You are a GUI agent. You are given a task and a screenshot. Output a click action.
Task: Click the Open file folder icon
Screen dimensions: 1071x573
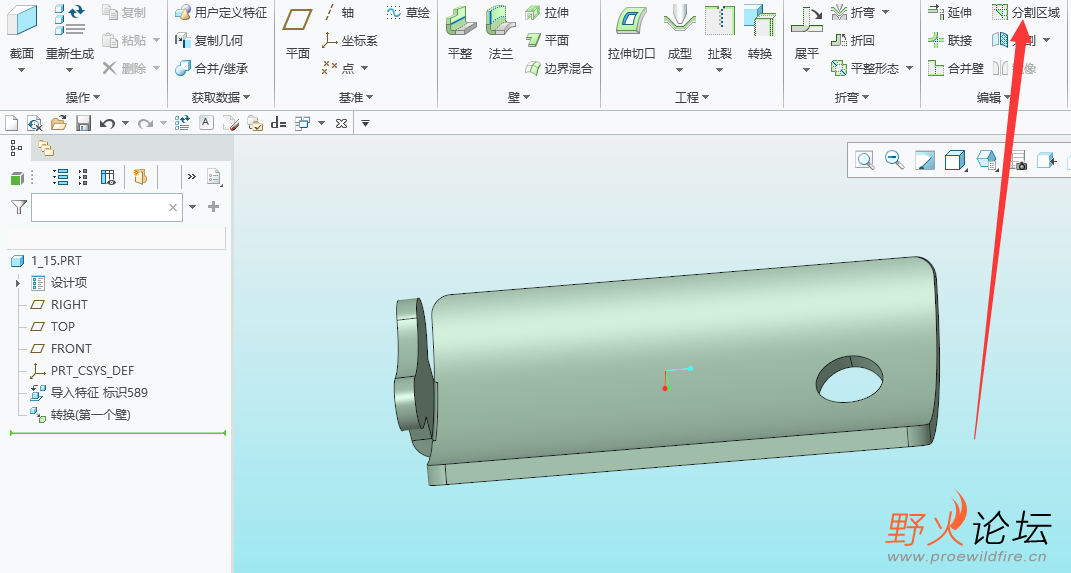[x=59, y=123]
